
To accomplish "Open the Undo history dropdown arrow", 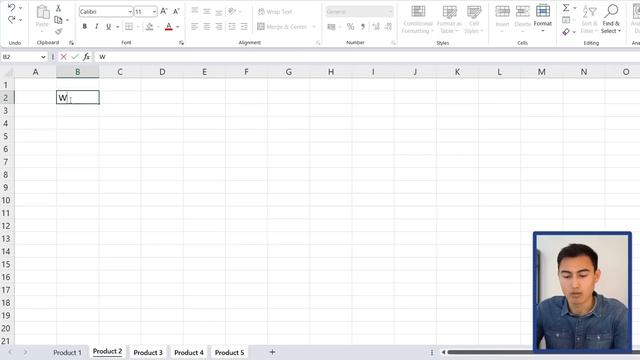I will pyautogui.click(x=20, y=8).
